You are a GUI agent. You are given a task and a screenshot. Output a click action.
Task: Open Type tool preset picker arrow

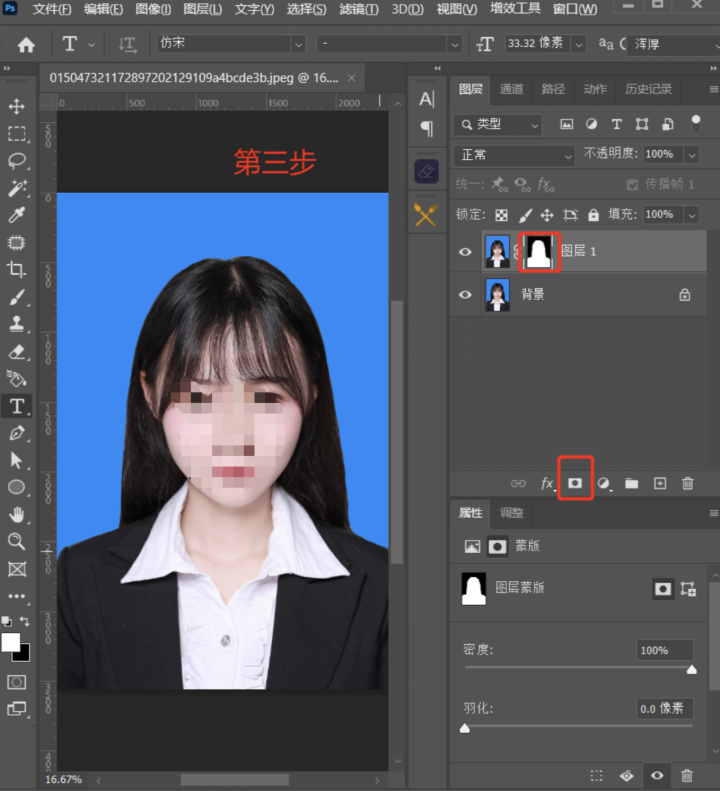[x=91, y=45]
